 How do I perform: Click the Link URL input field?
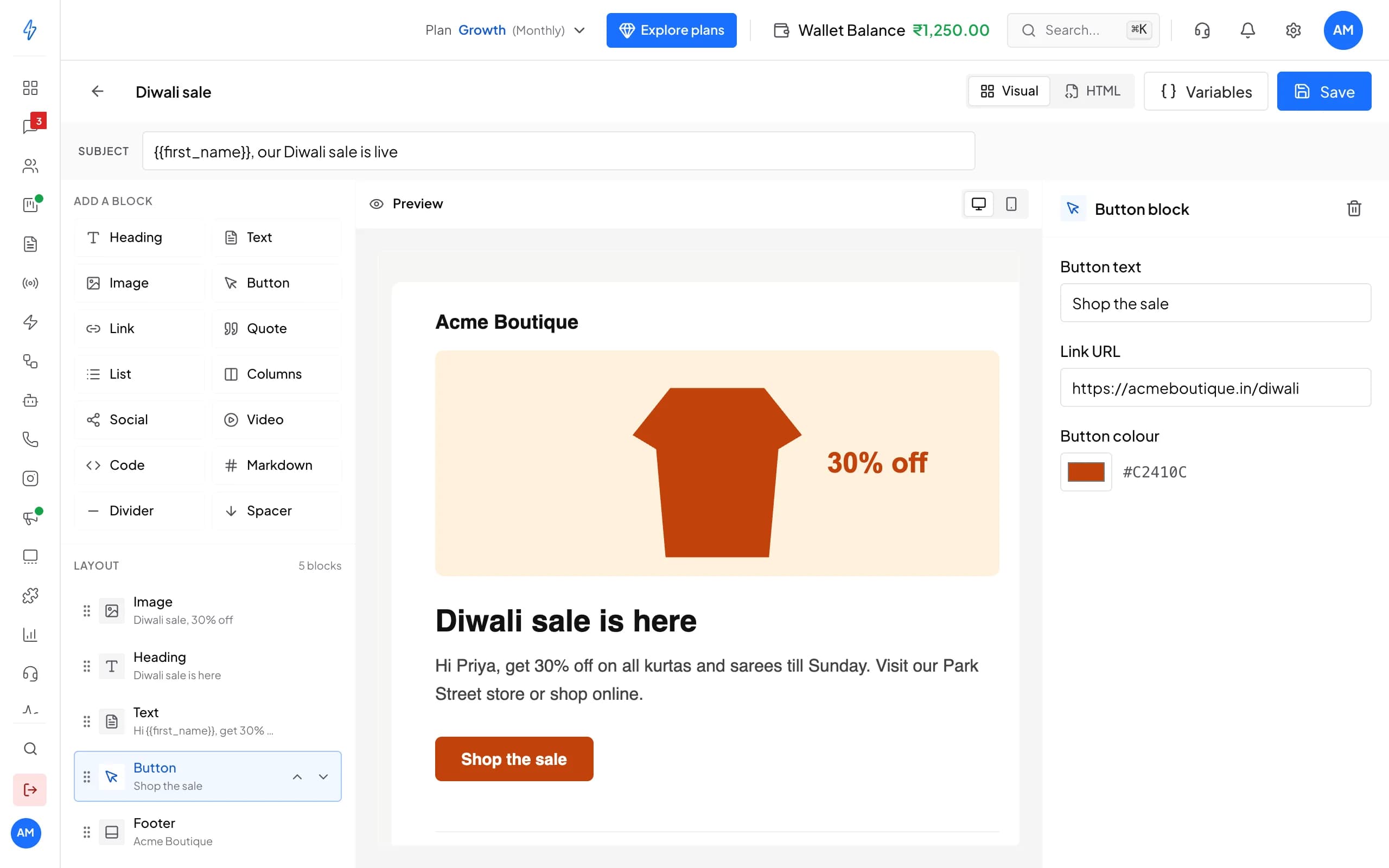click(1215, 387)
